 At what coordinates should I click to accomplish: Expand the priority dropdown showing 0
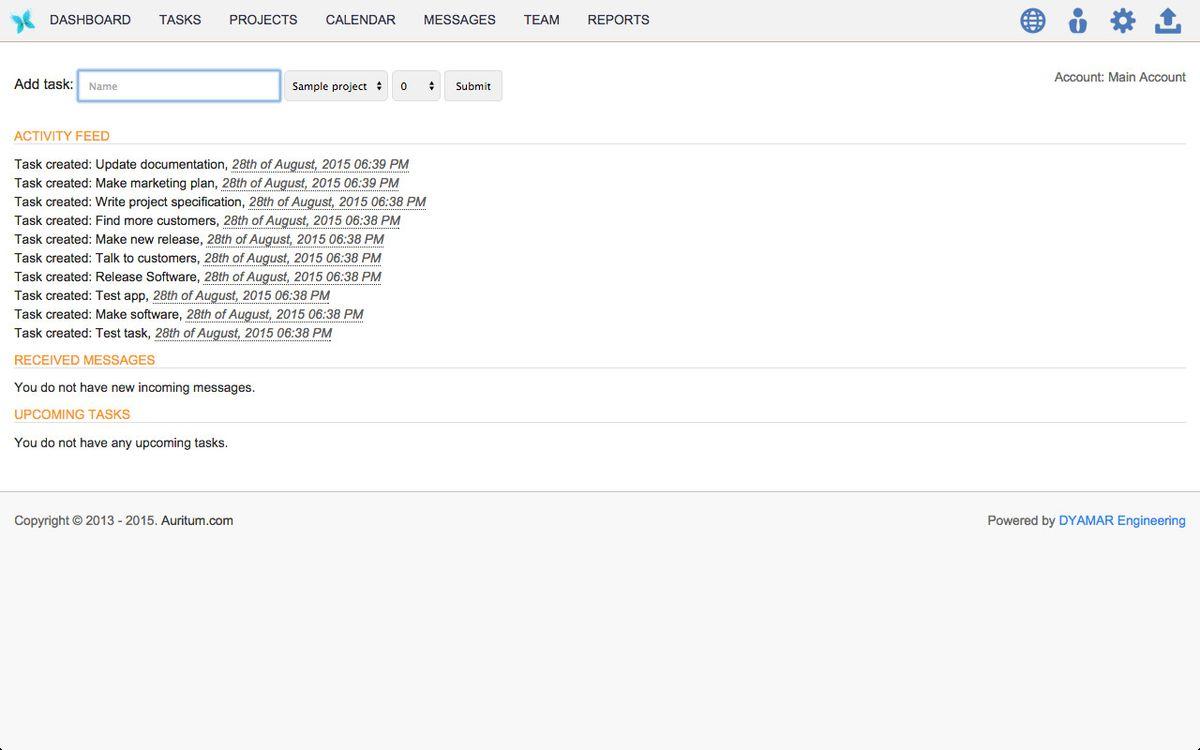416,86
